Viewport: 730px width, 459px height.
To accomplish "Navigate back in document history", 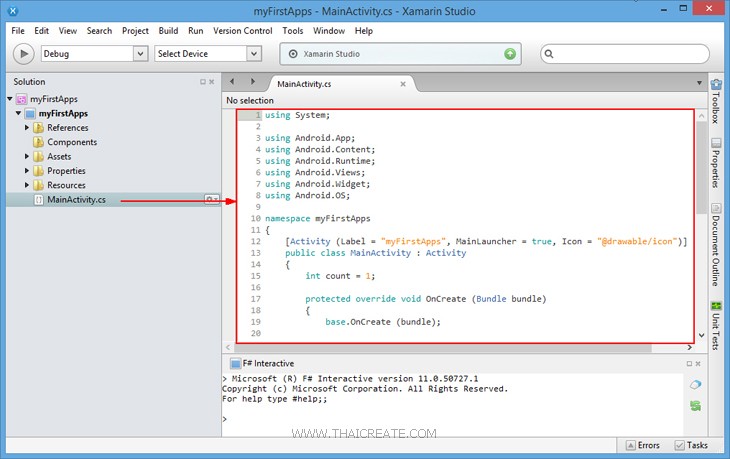I will click(232, 82).
